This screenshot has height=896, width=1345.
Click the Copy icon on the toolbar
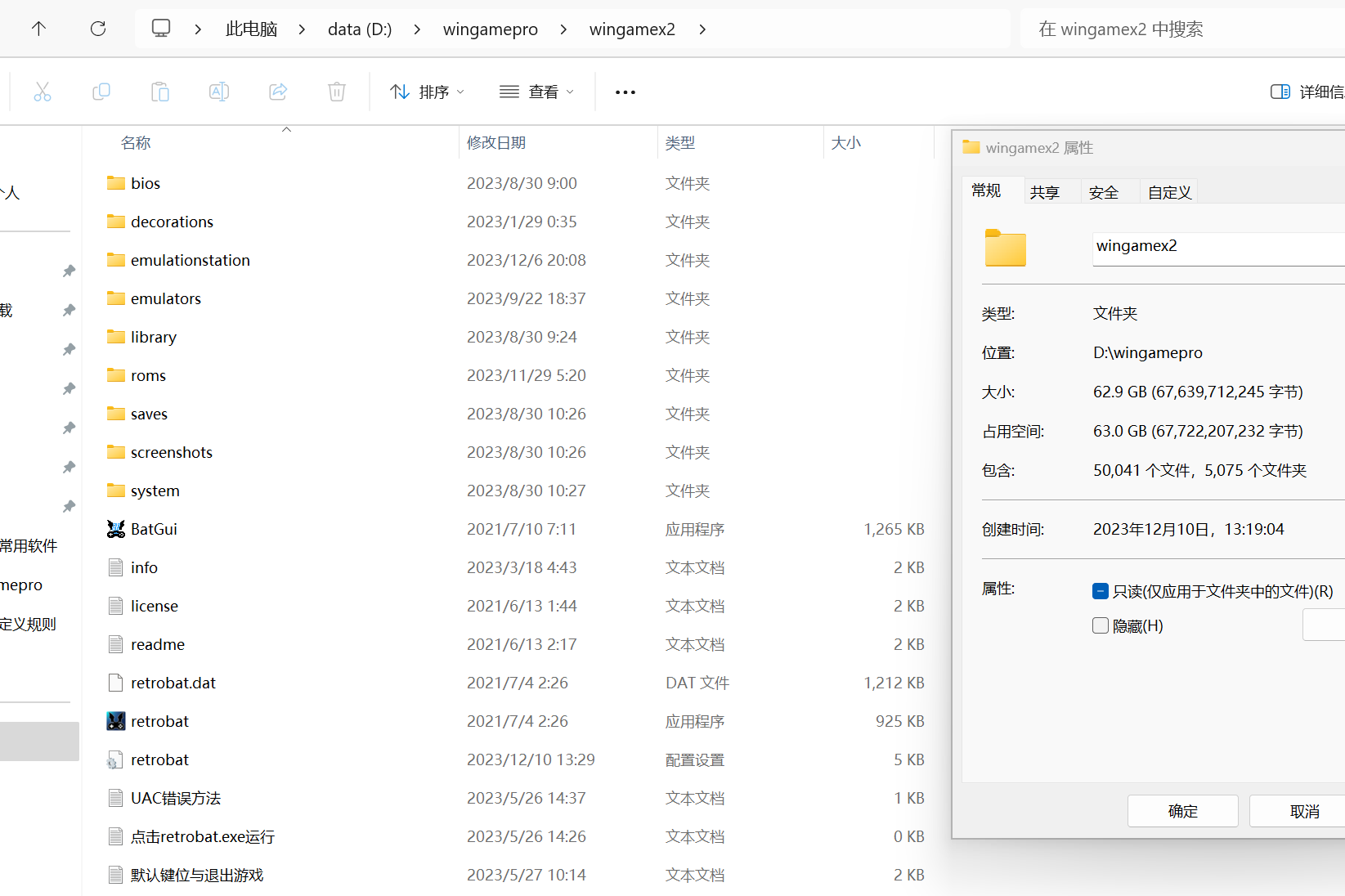101,91
